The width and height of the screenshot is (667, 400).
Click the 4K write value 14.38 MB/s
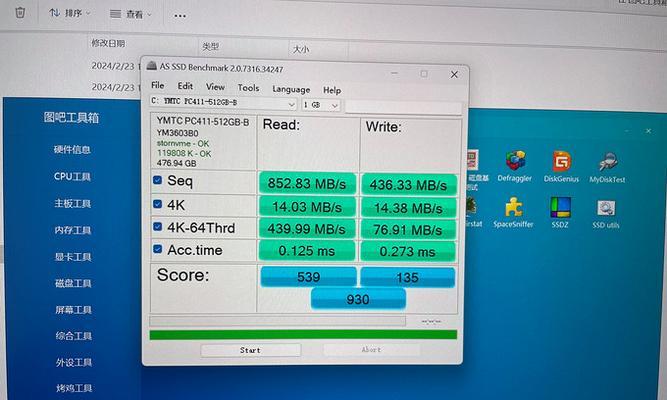tap(408, 208)
